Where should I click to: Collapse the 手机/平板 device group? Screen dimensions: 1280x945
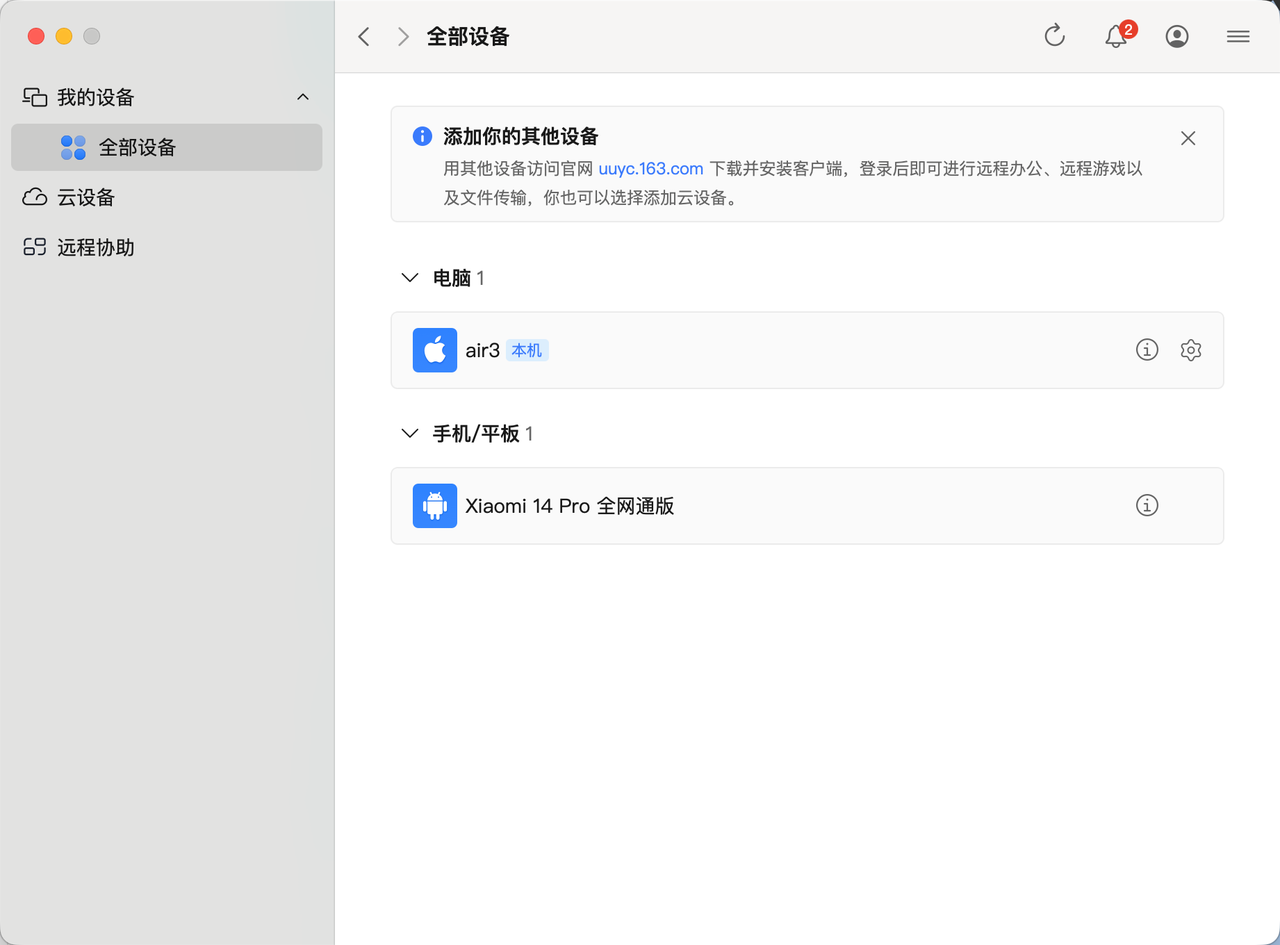coord(409,433)
